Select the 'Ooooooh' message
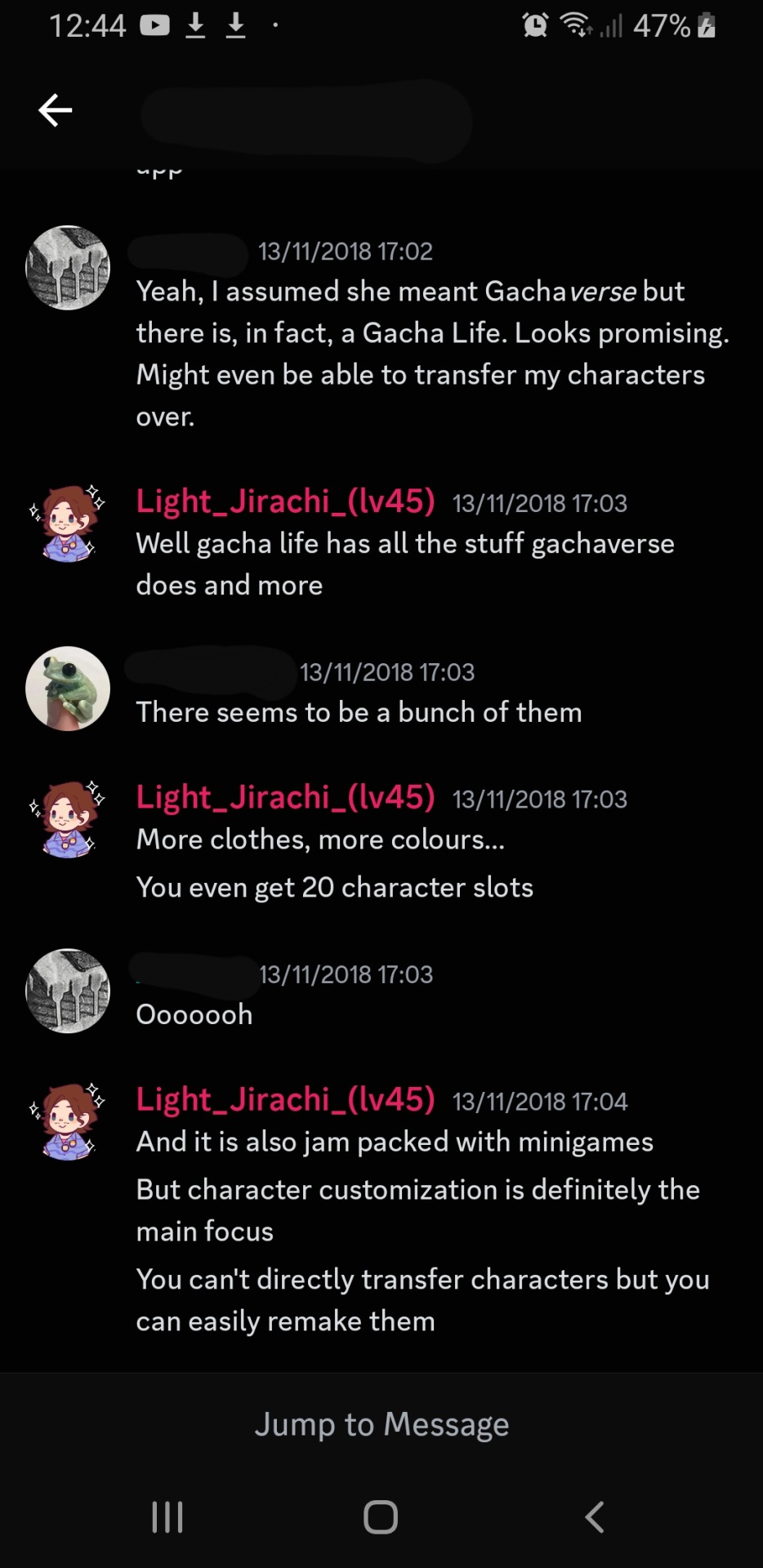The width and height of the screenshot is (763, 1568). (x=194, y=1014)
